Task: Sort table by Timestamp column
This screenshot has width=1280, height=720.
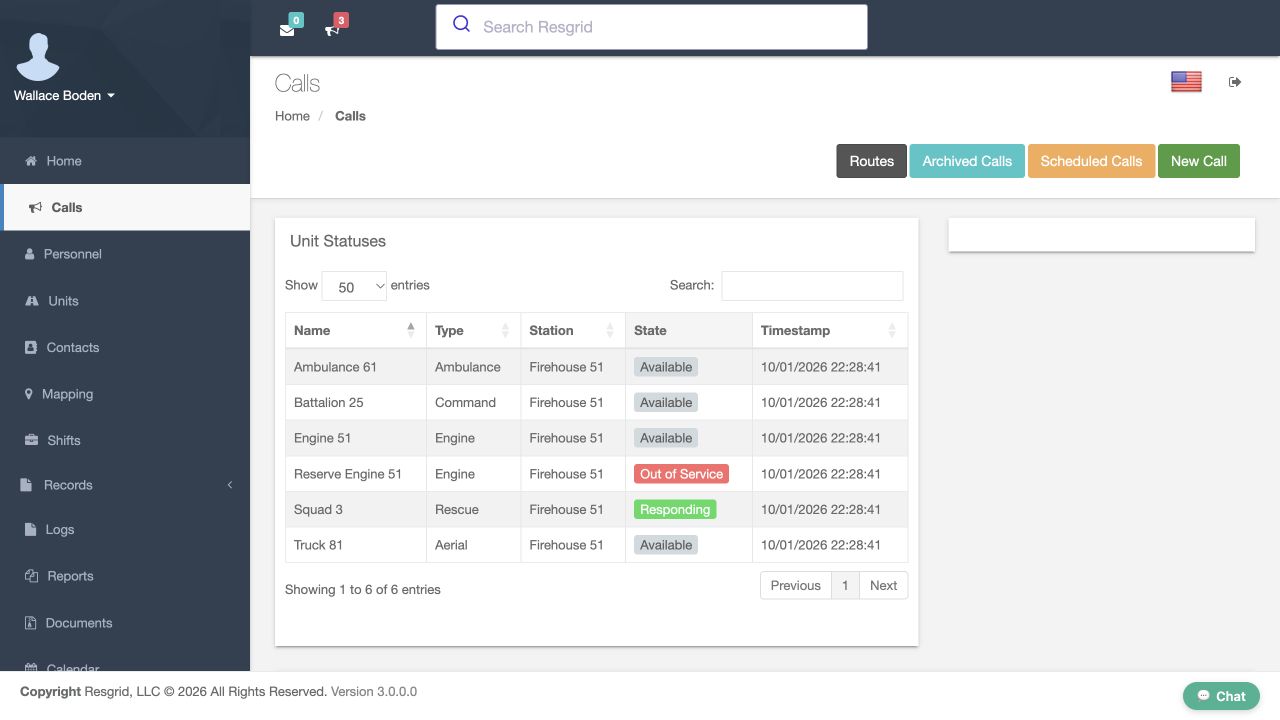Action: 830,330
